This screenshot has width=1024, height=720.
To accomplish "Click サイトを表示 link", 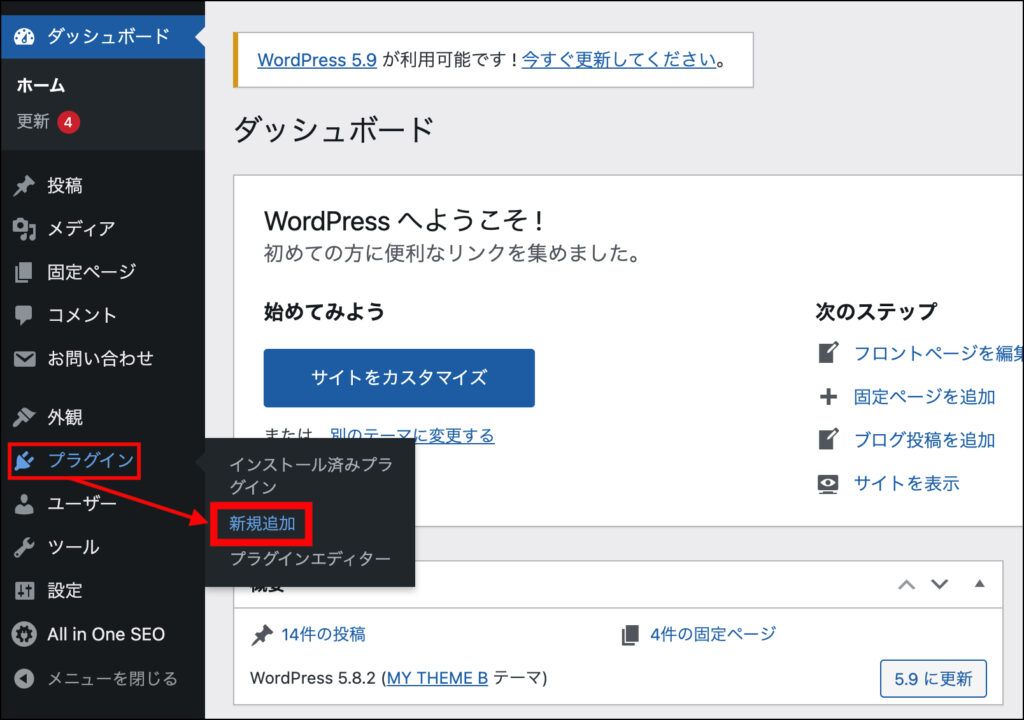I will [x=906, y=483].
